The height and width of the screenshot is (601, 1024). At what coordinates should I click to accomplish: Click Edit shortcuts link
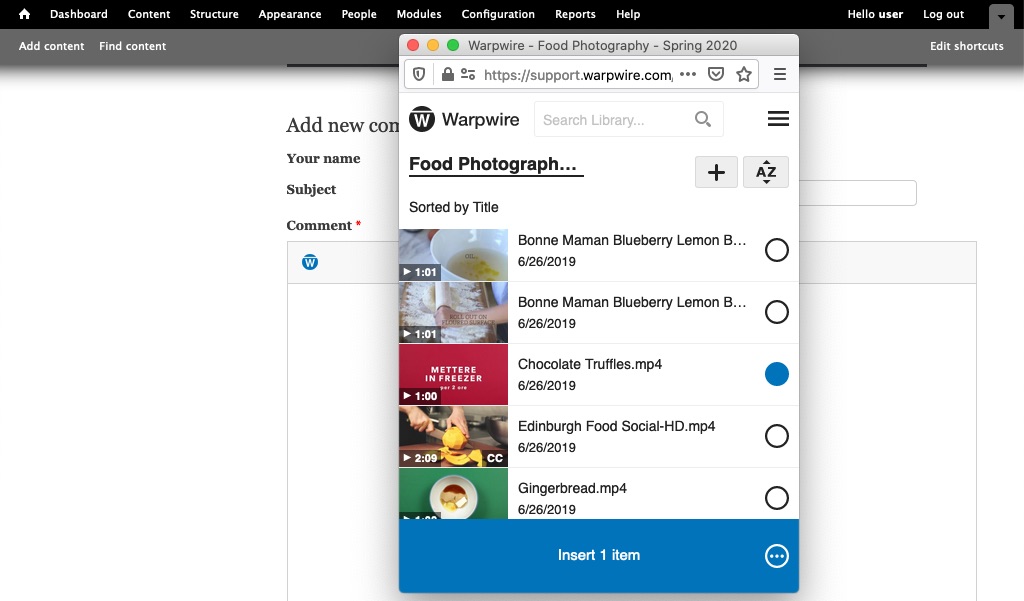point(967,46)
